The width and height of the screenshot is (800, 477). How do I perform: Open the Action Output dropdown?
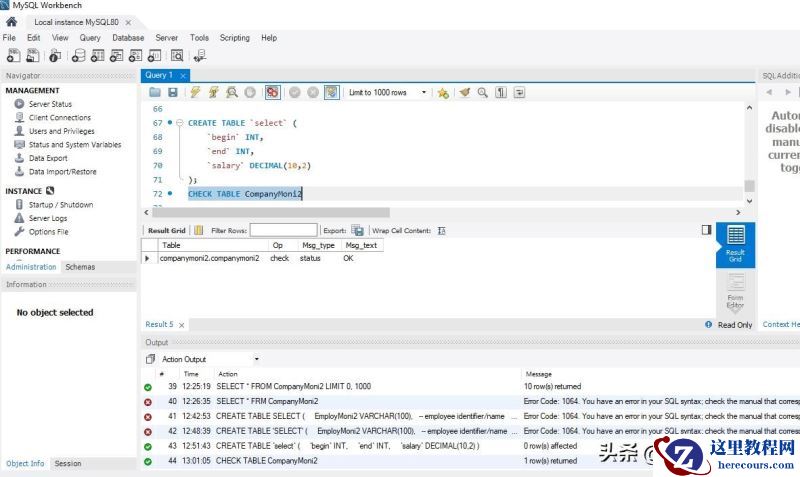pos(256,359)
